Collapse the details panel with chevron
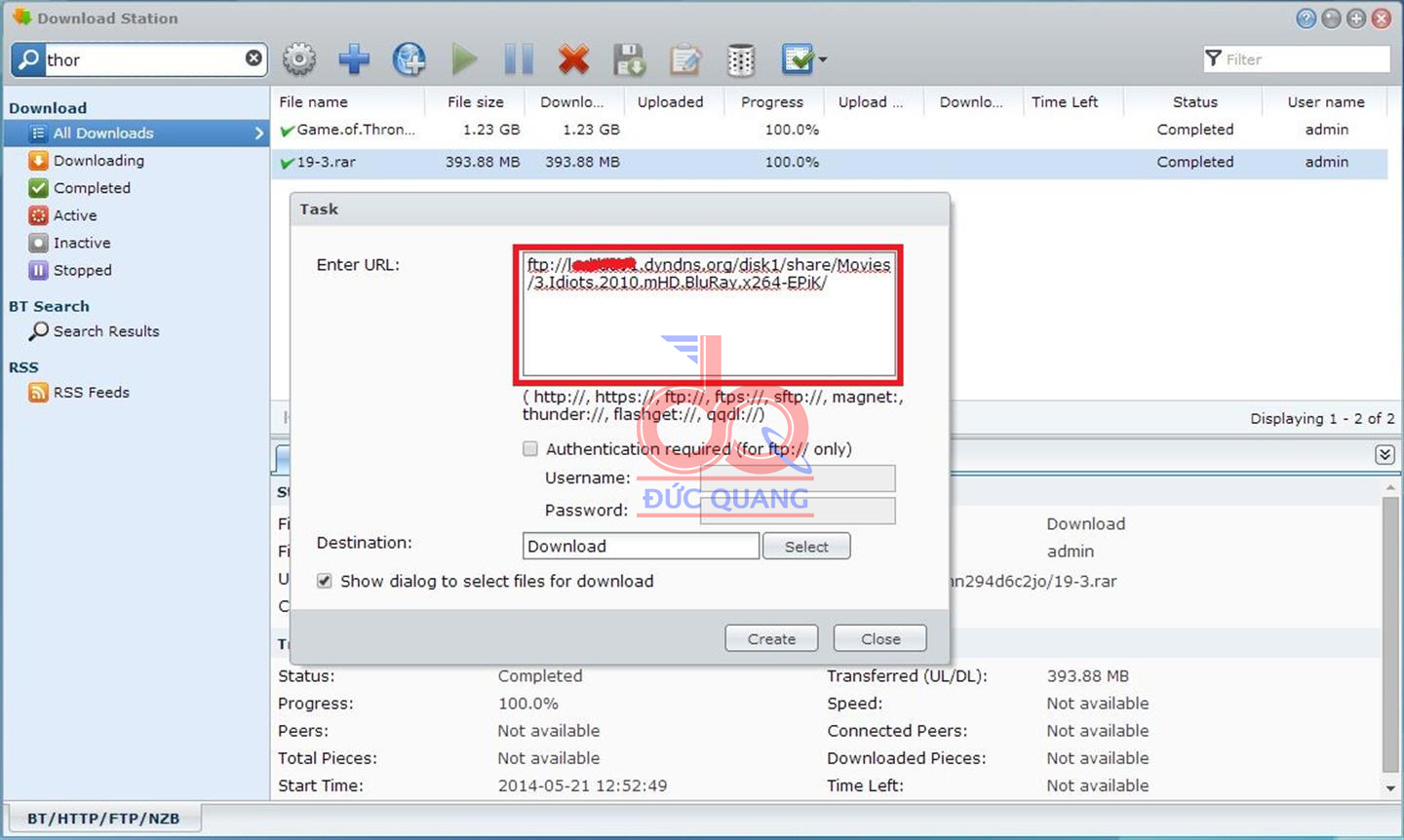This screenshot has height=840, width=1404. tap(1384, 454)
